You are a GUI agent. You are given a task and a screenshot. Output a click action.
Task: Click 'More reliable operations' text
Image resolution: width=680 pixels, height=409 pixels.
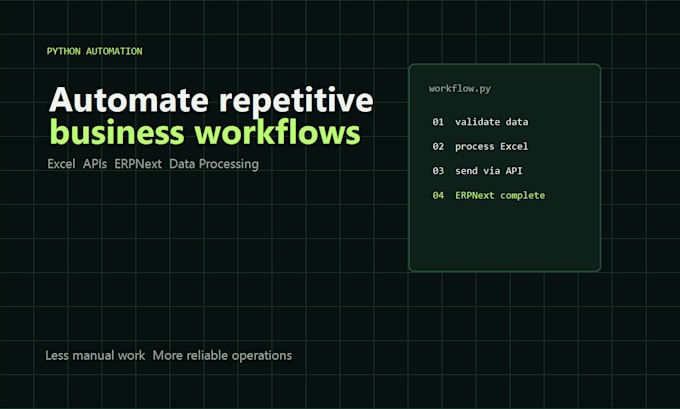[222, 356]
